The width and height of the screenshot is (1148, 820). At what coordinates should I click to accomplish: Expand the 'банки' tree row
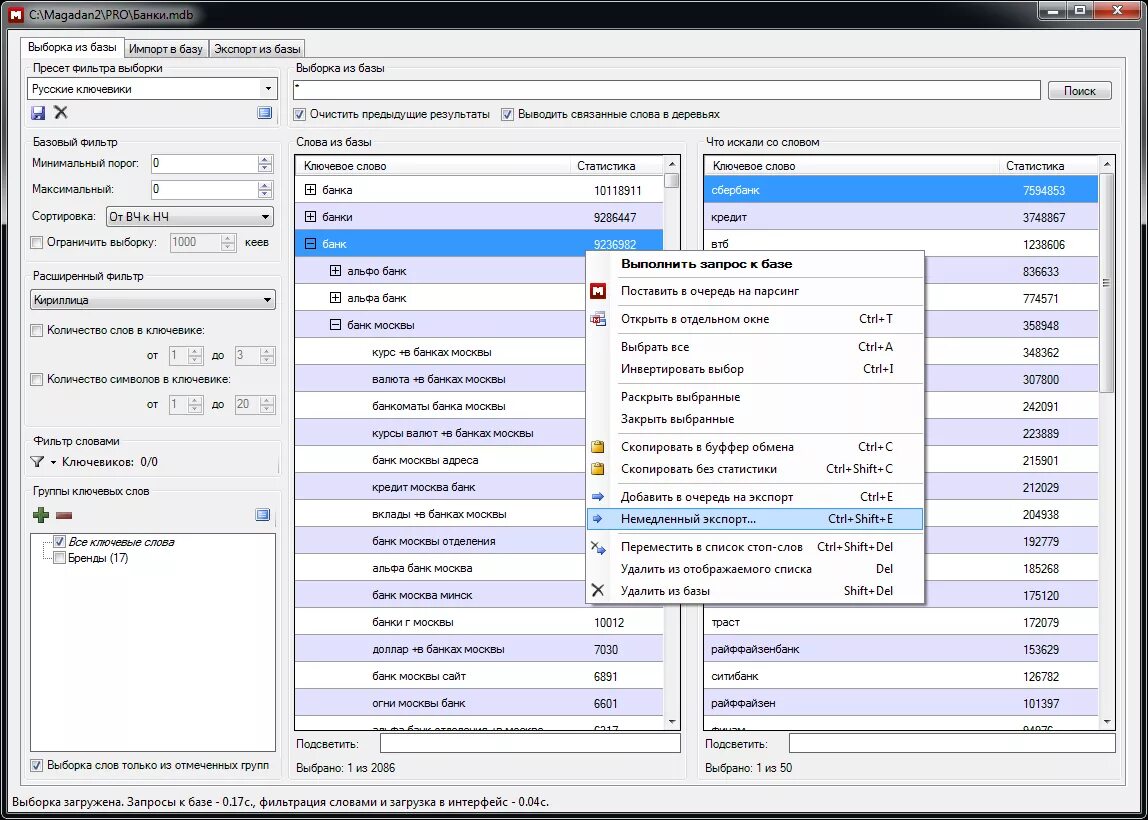pos(310,217)
